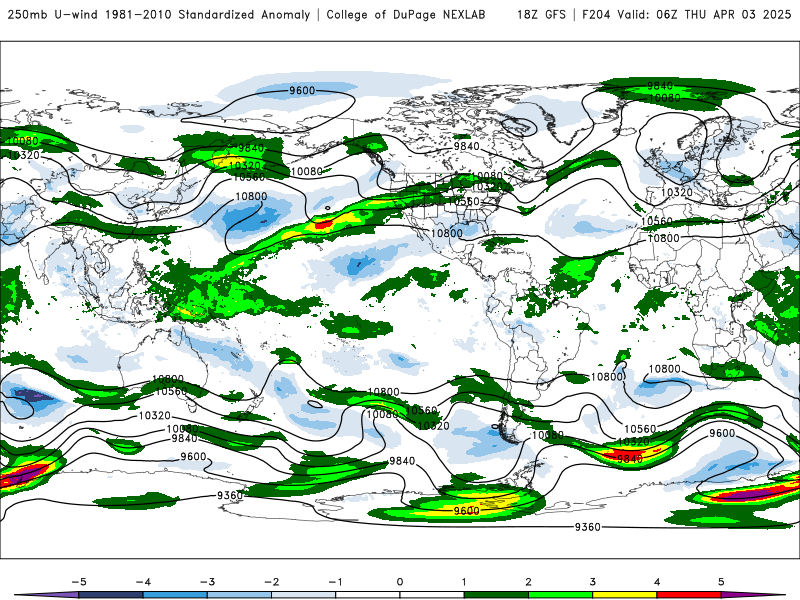This screenshot has height=600, width=800.
Task: Click the '0' colorbar tick label
Action: coord(400,582)
